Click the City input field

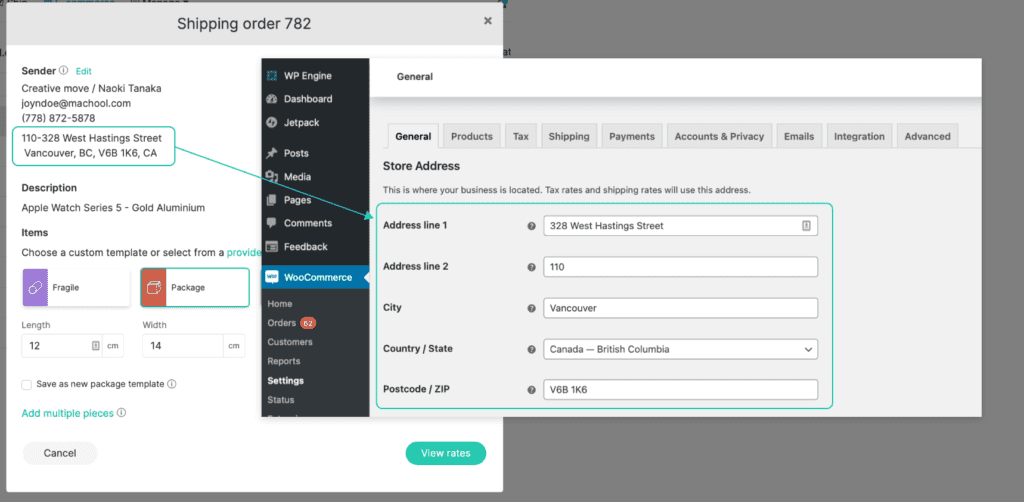680,308
